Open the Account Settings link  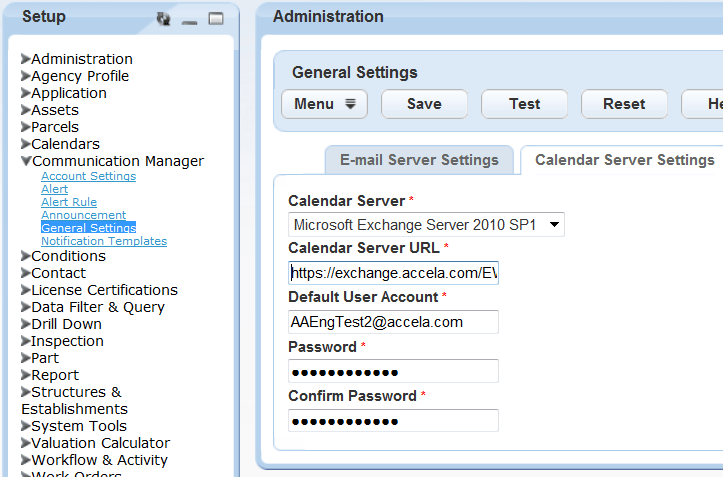[88, 176]
